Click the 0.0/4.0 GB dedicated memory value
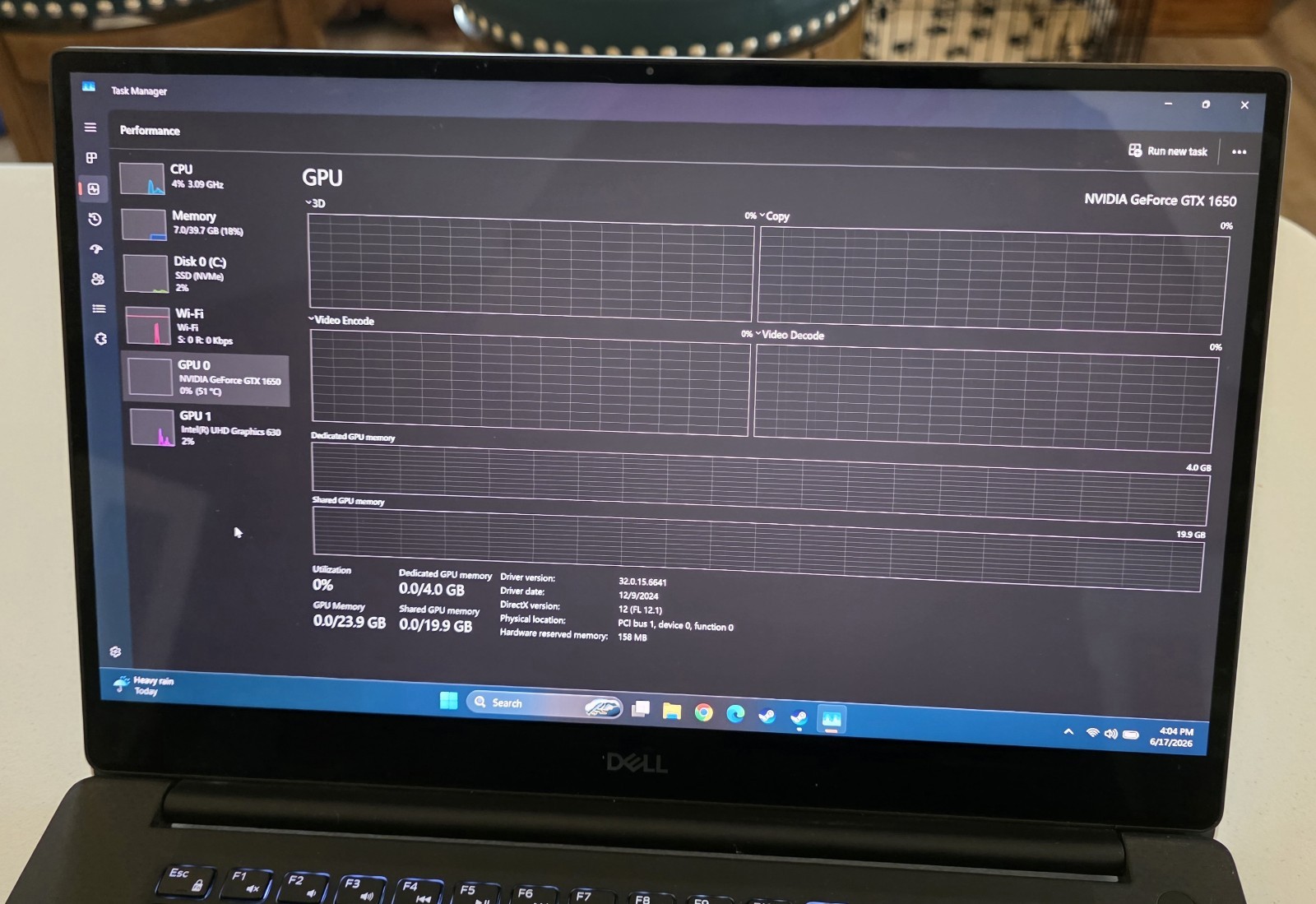 432,589
